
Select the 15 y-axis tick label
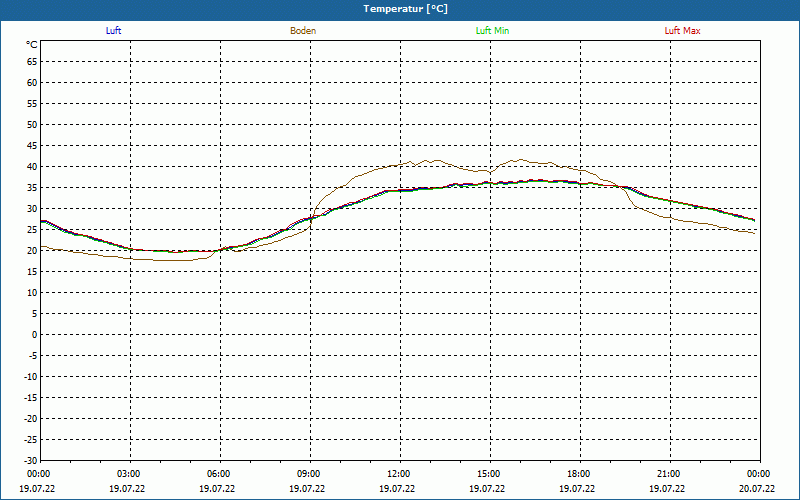[32, 272]
